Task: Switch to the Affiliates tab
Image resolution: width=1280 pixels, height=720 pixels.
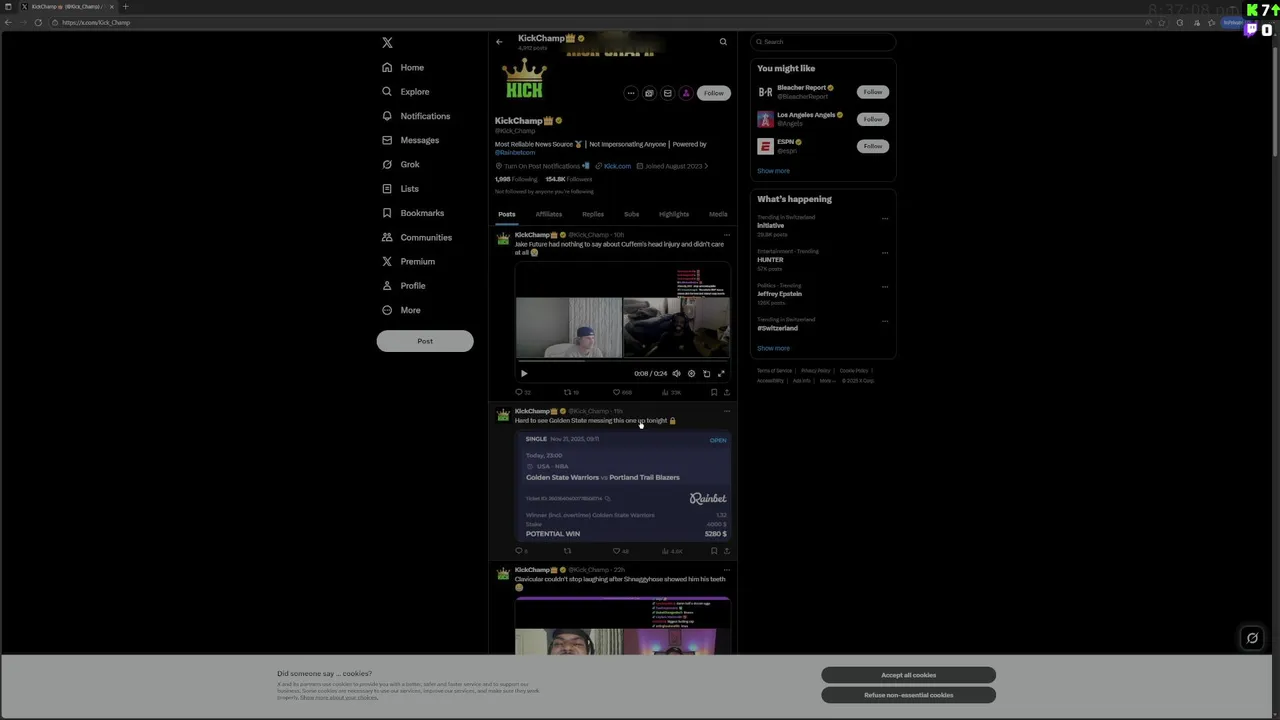Action: click(x=548, y=214)
